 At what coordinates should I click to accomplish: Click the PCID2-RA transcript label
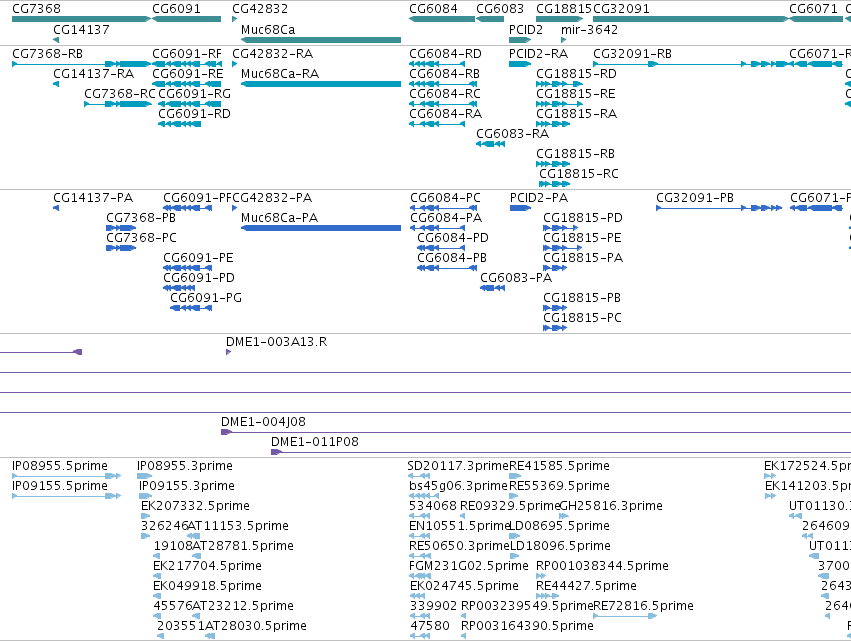(538, 54)
